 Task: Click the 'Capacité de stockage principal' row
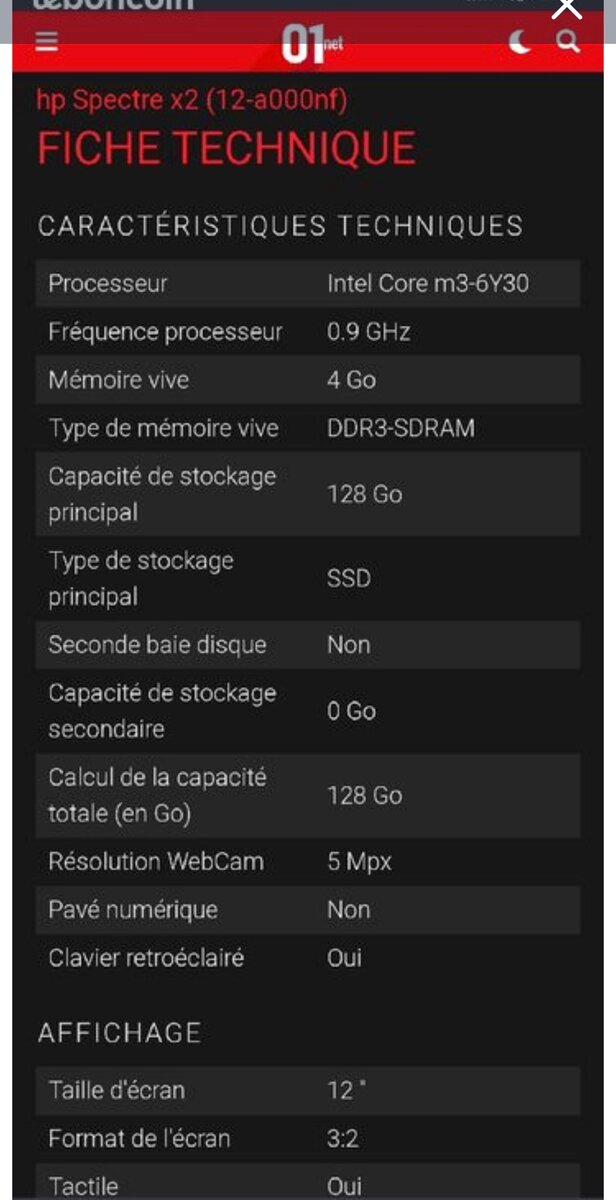pyautogui.click(x=308, y=494)
